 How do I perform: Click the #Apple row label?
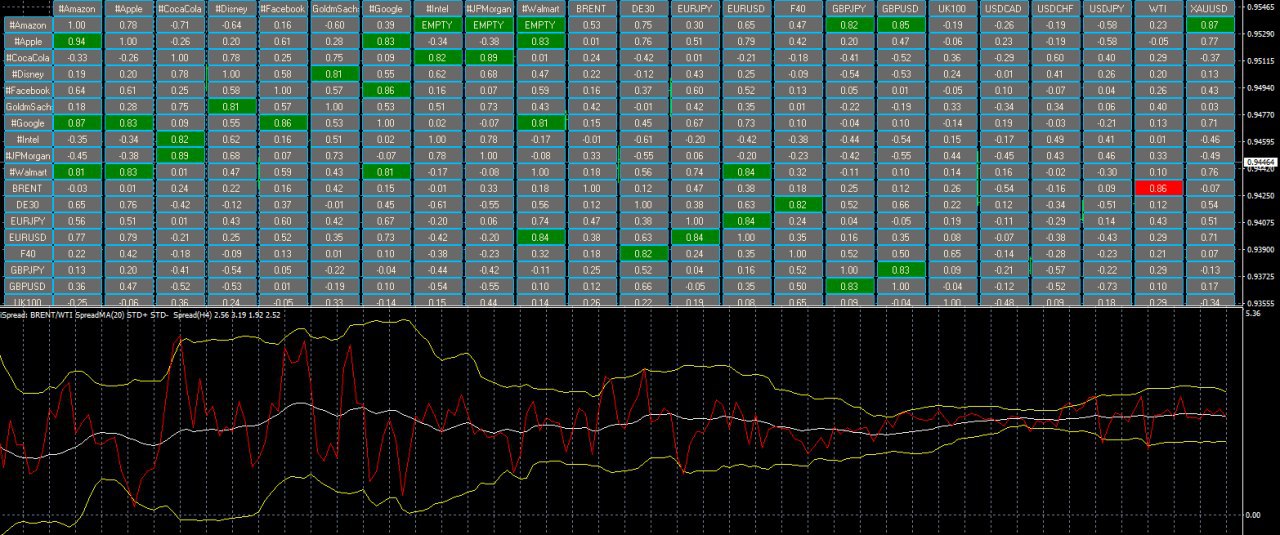pyautogui.click(x=27, y=40)
